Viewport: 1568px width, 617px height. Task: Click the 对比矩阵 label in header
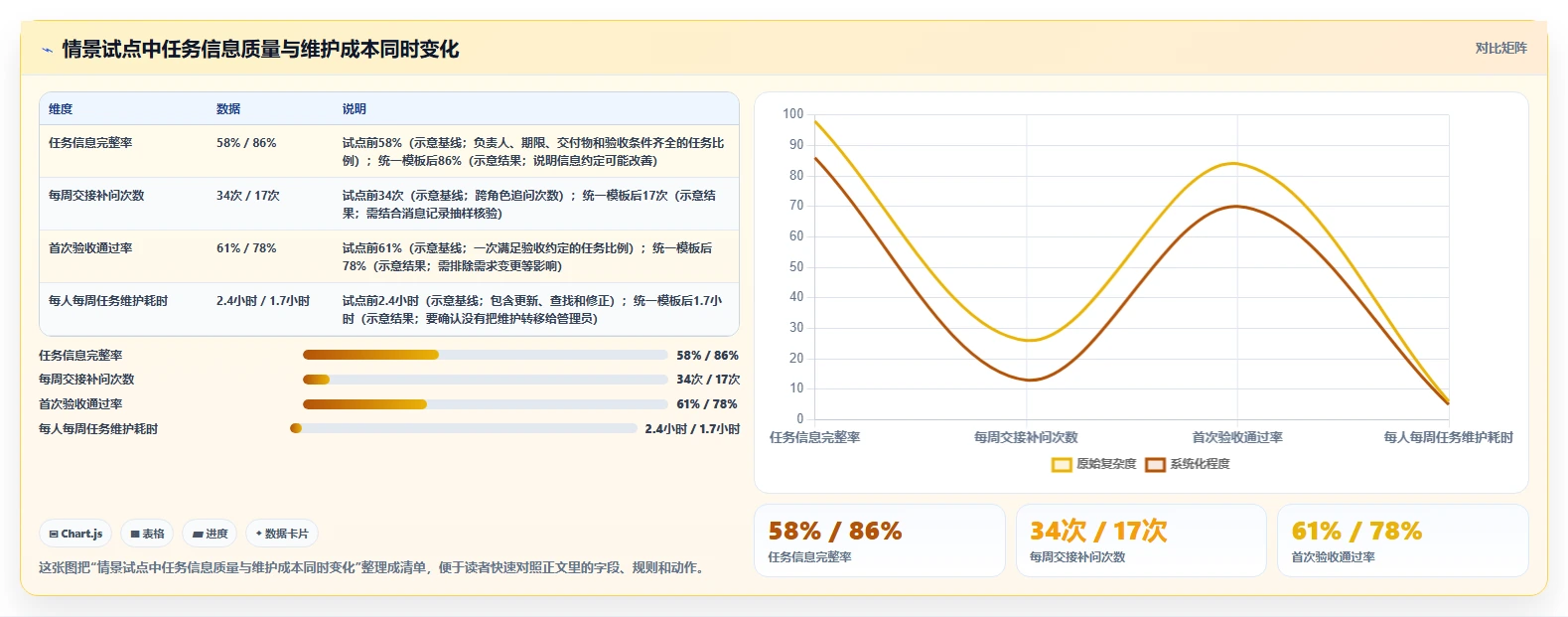pos(1500,48)
